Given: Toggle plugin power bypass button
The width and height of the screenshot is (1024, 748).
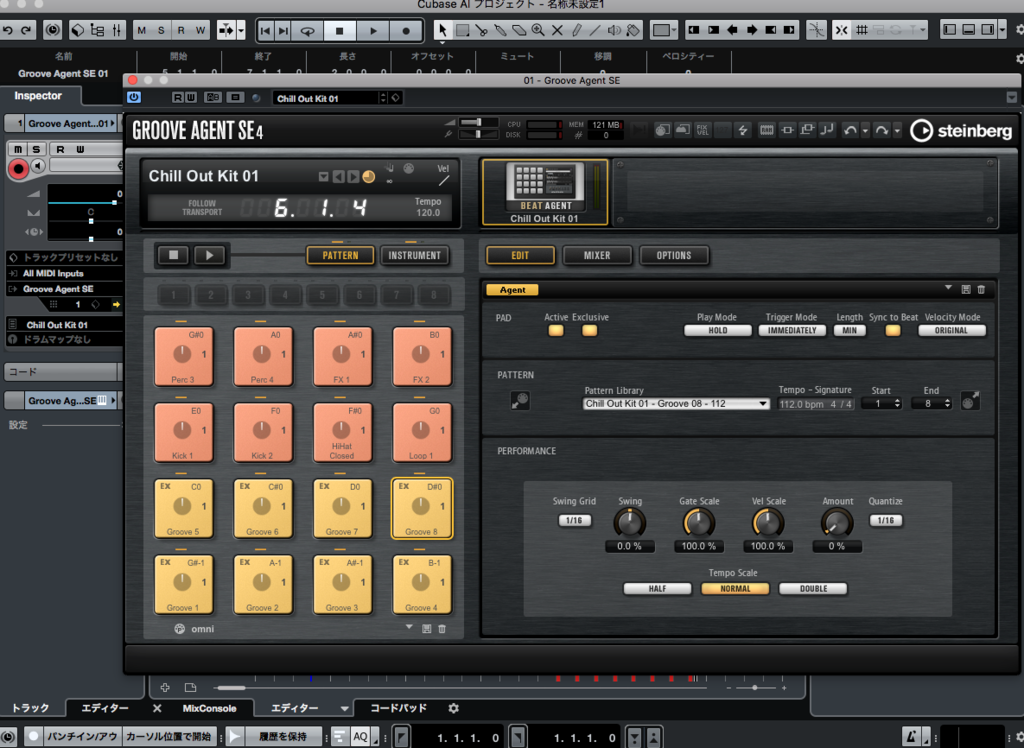Looking at the screenshot, I should (134, 97).
